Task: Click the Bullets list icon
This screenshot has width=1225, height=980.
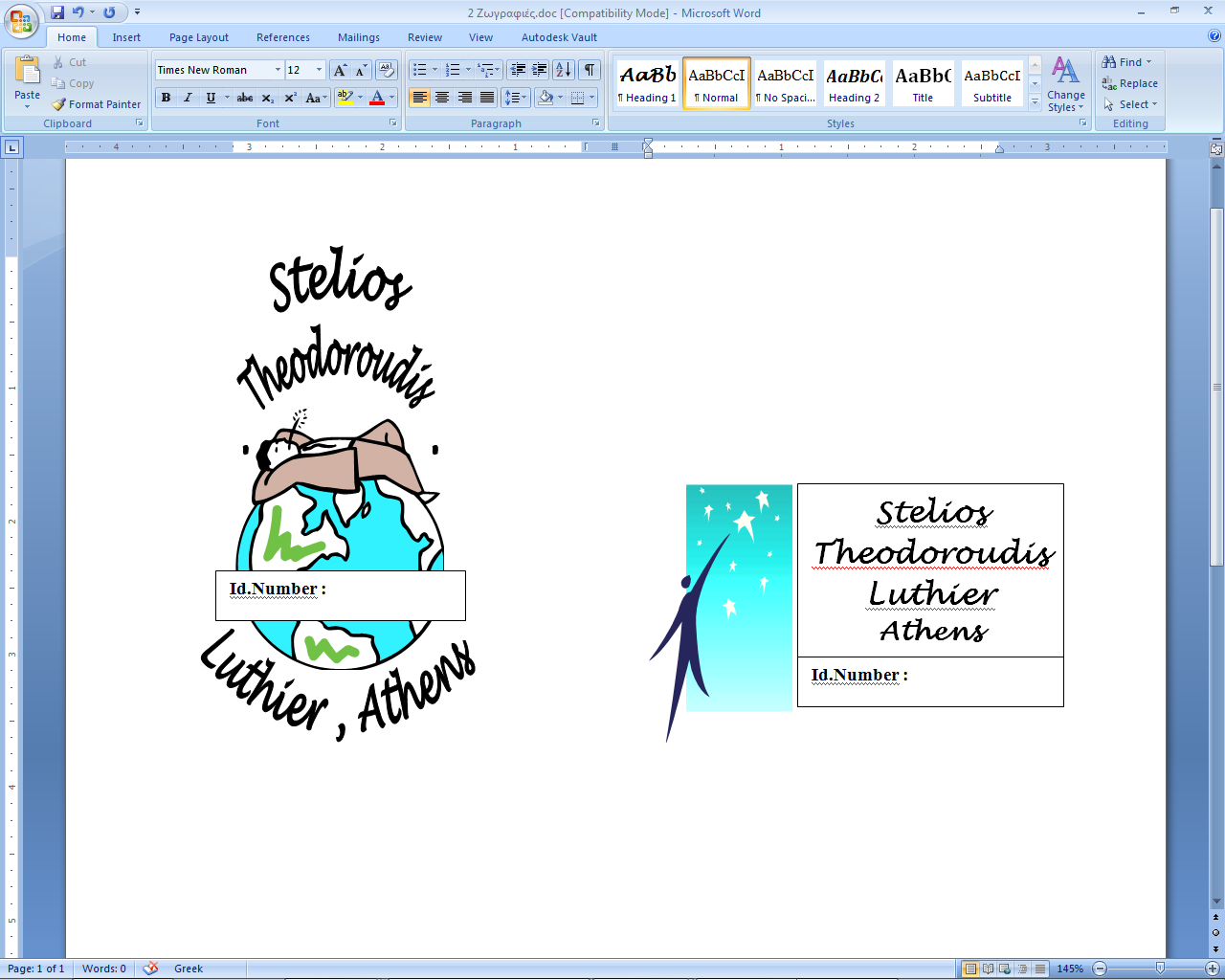Action: (x=418, y=70)
